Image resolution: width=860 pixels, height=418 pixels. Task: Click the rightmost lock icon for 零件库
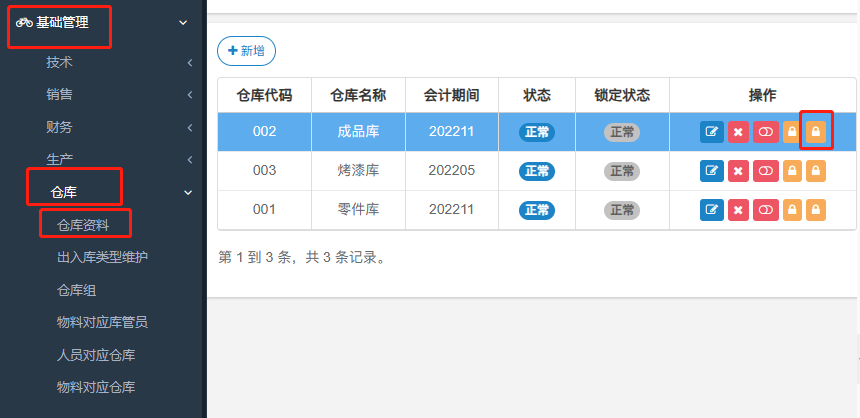click(x=816, y=209)
